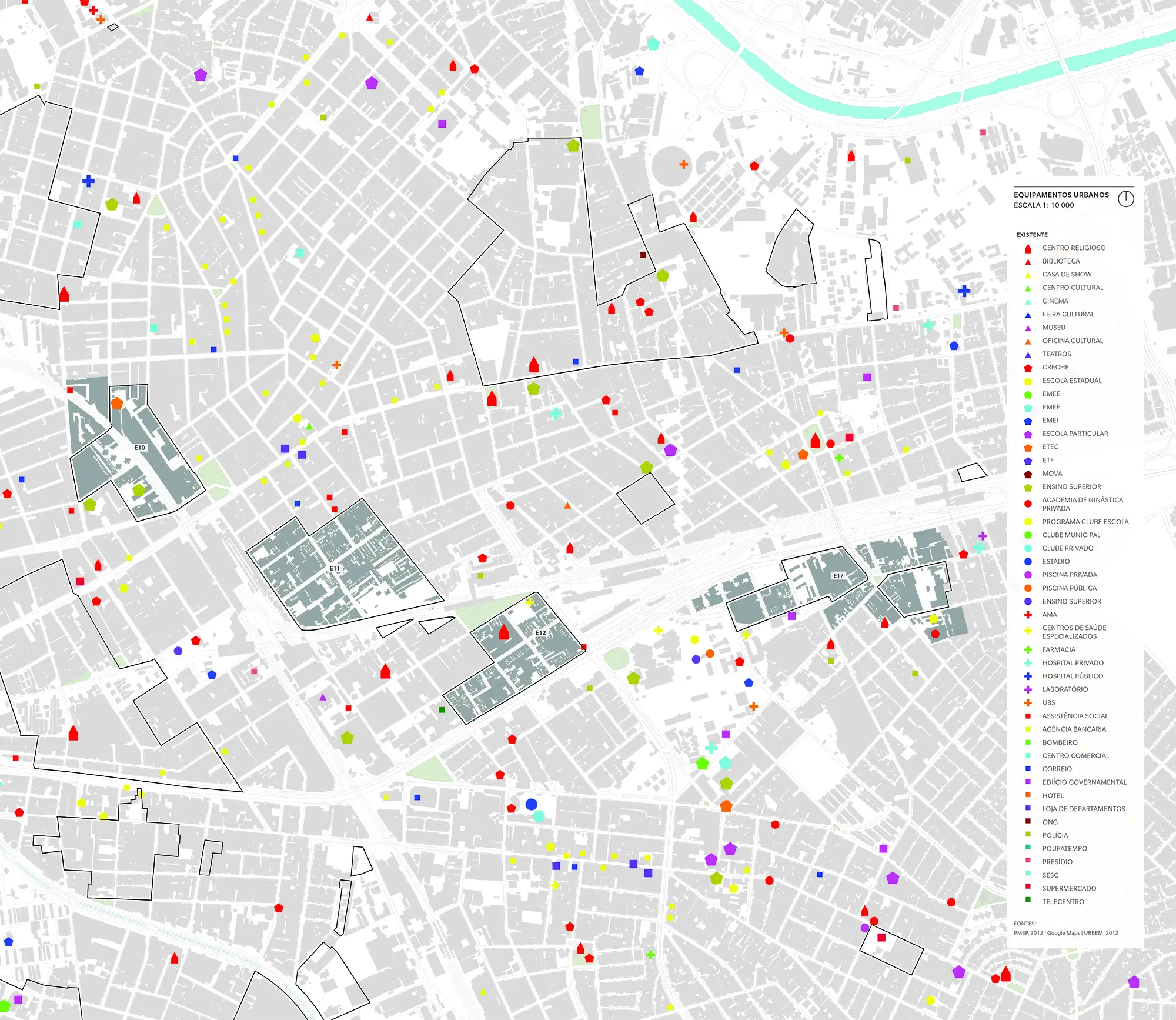Click the yellow triangle Casa de Show symbol
1176x1020 pixels.
[1028, 275]
